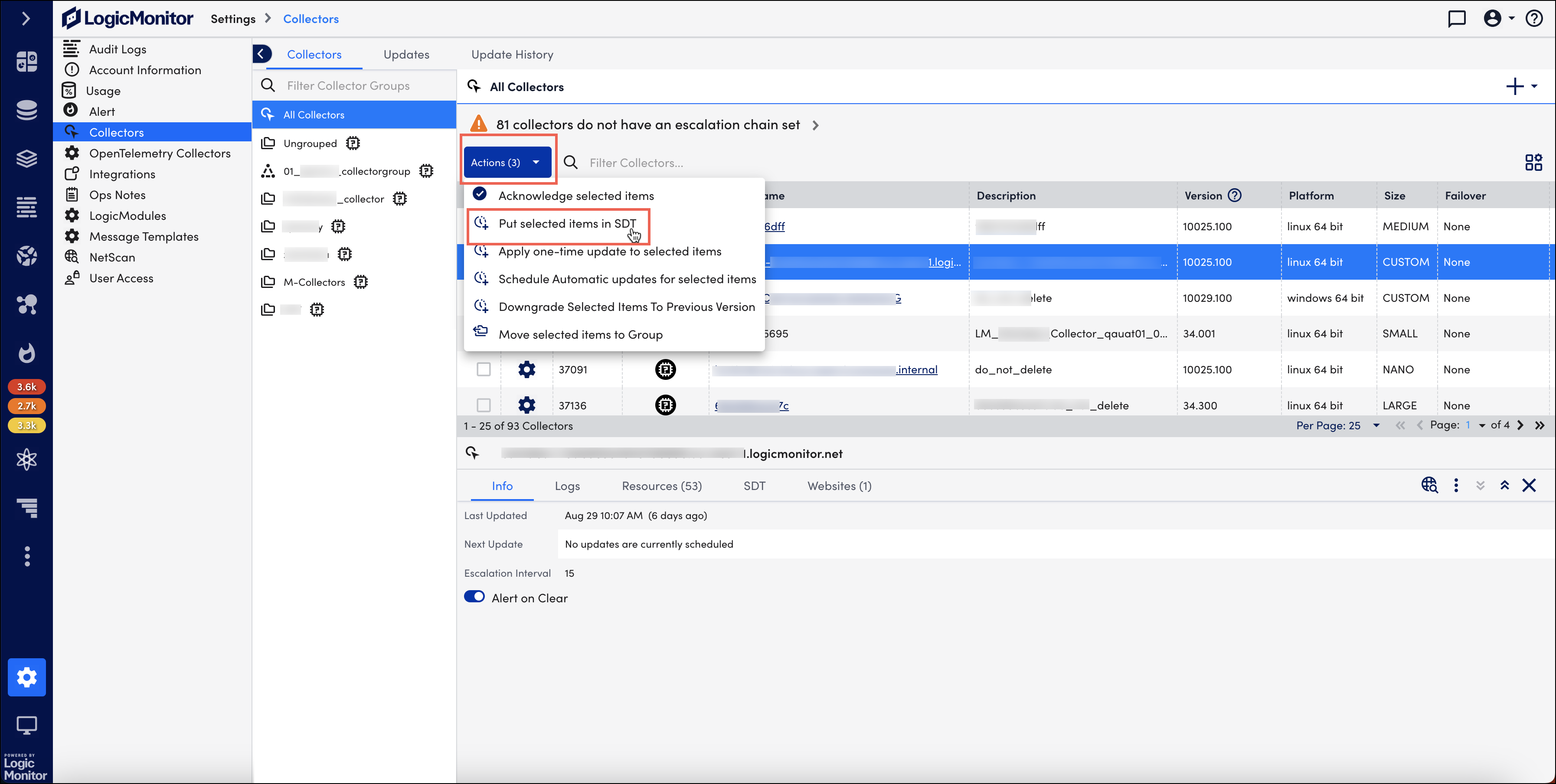Open the three-dot menu in details panel
The width and height of the screenshot is (1556, 784).
[1456, 486]
